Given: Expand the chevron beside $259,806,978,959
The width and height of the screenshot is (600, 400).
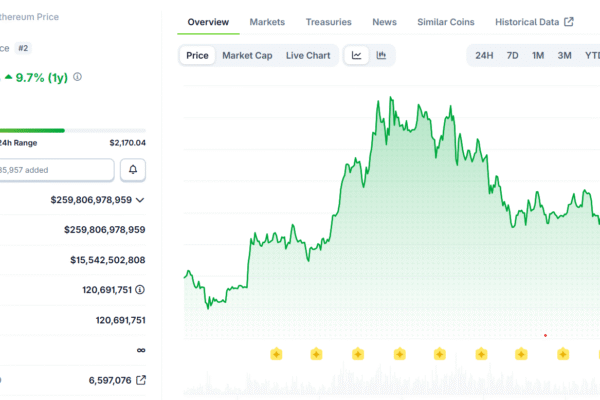Looking at the screenshot, I should [139, 200].
